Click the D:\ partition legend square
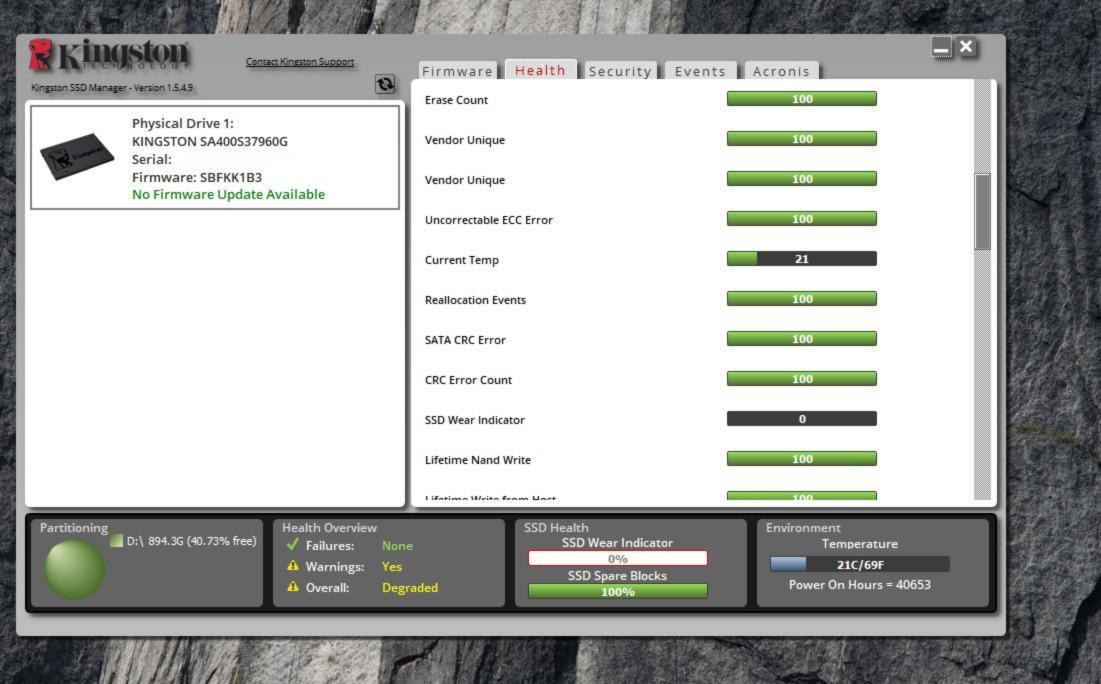 pyautogui.click(x=117, y=541)
